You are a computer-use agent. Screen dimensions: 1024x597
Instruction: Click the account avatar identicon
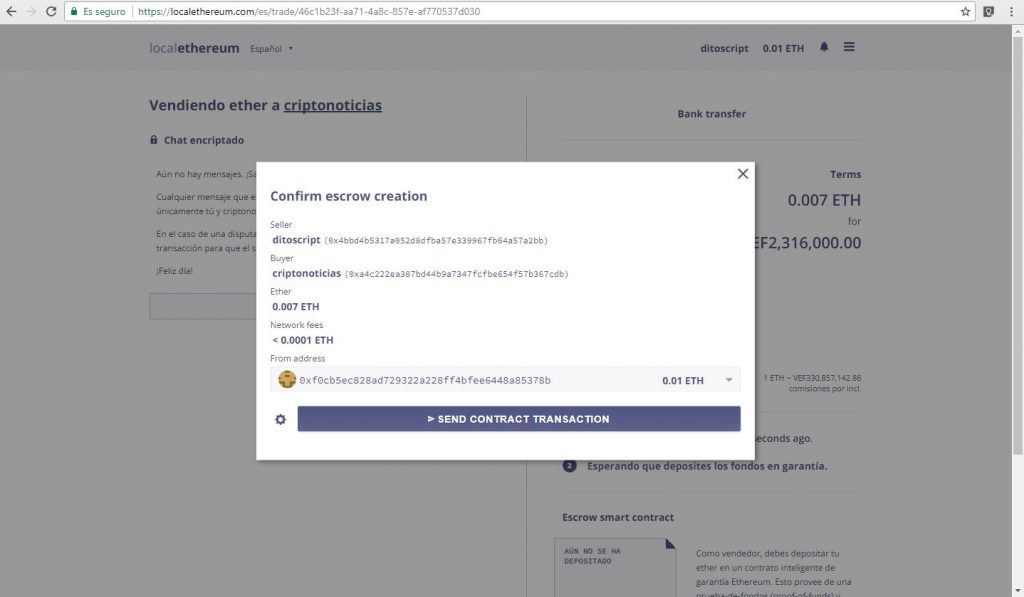[x=287, y=379]
